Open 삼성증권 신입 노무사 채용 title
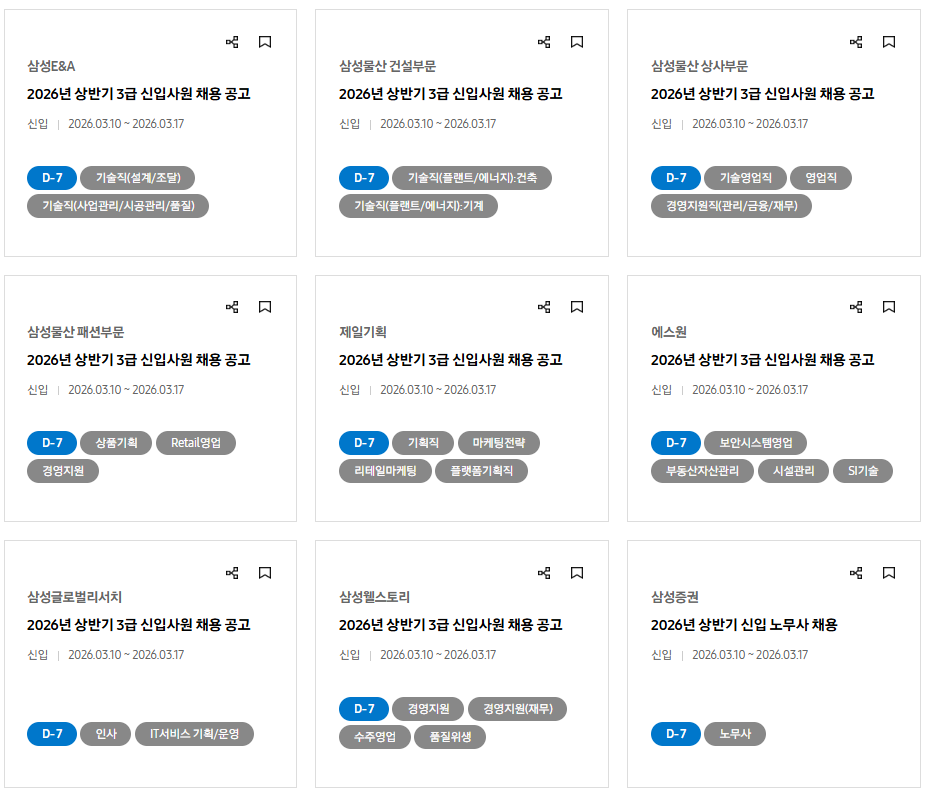This screenshot has width=927, height=790. pos(744,625)
